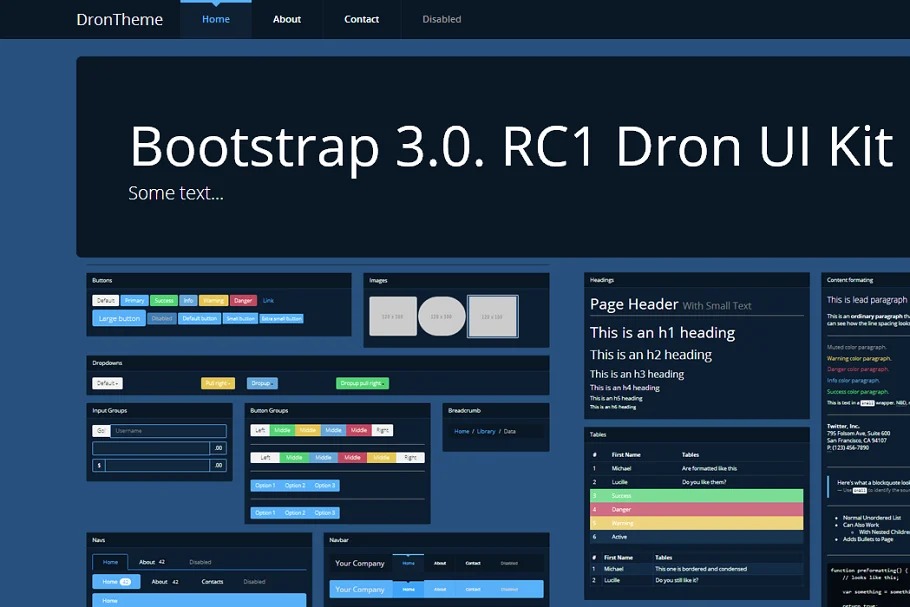Click the rounded-corner placeholder image thumbnail

pyautogui.click(x=392, y=316)
